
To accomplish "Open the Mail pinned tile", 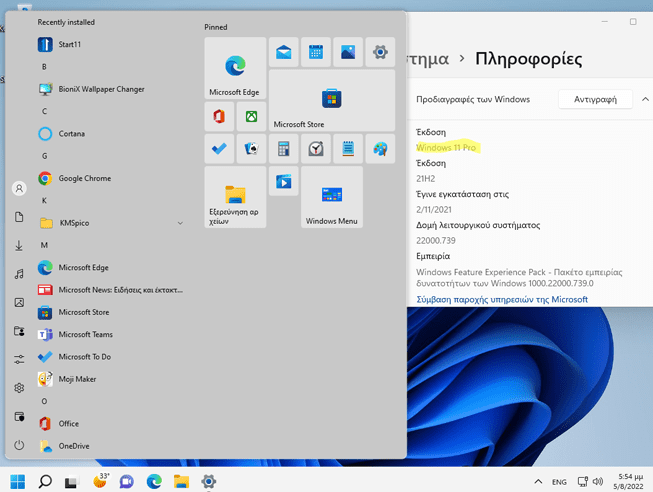I will point(284,52).
